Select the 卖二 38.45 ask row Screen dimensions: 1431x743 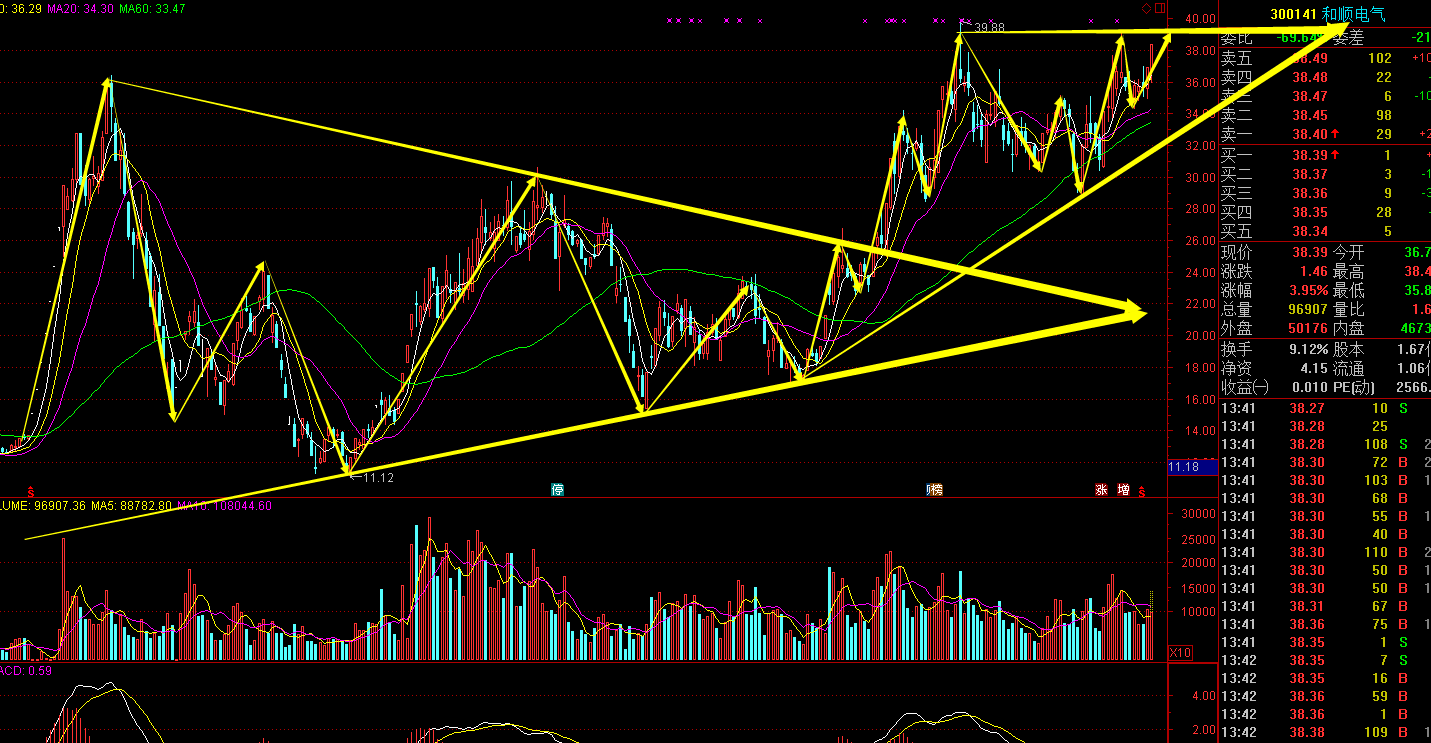pos(1325,115)
